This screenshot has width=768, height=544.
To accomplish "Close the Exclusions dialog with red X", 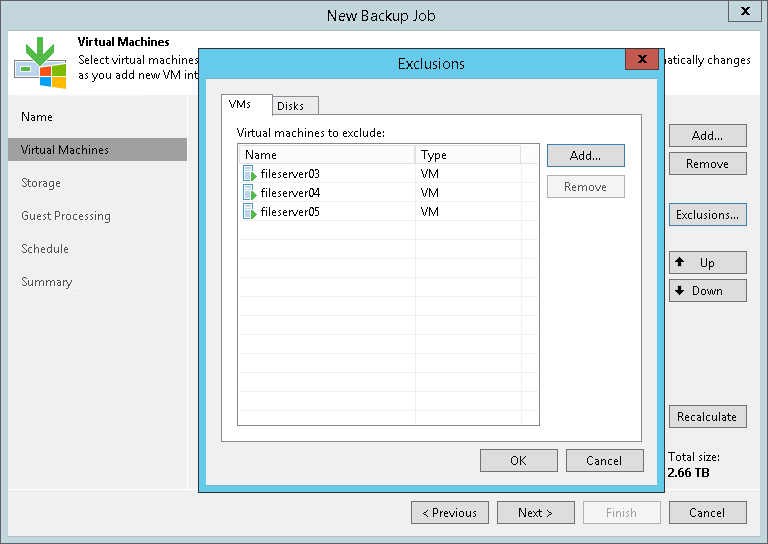I will coord(642,59).
